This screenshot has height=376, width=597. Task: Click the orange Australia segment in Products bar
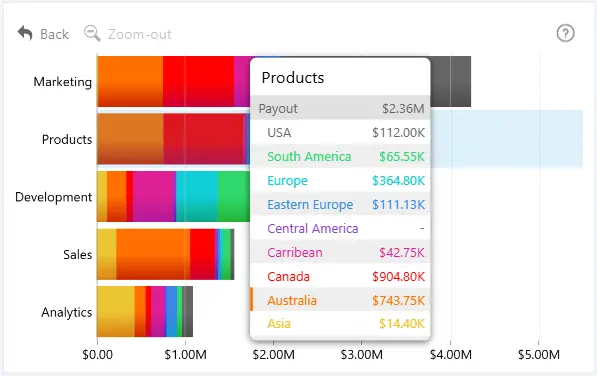coord(130,139)
